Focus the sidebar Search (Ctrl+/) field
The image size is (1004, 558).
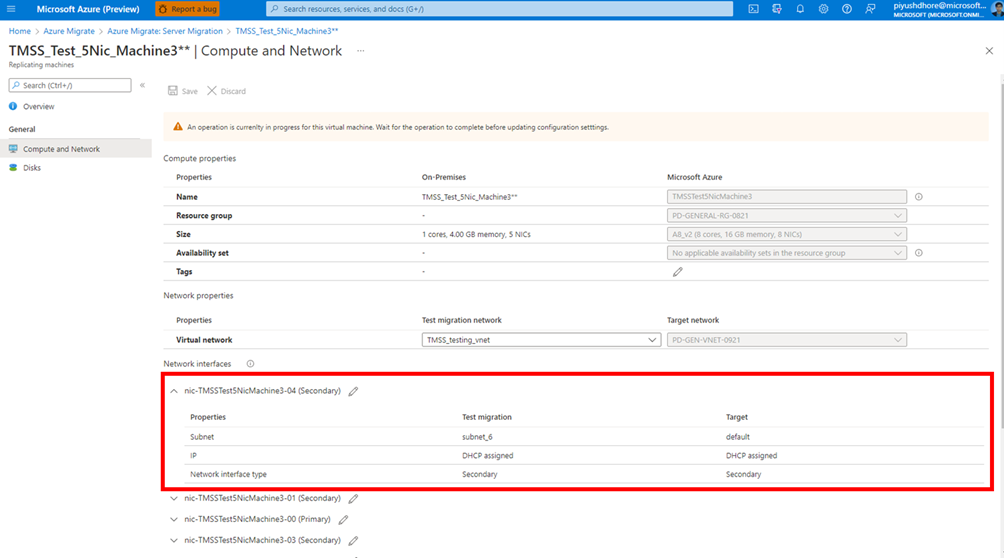[x=70, y=85]
